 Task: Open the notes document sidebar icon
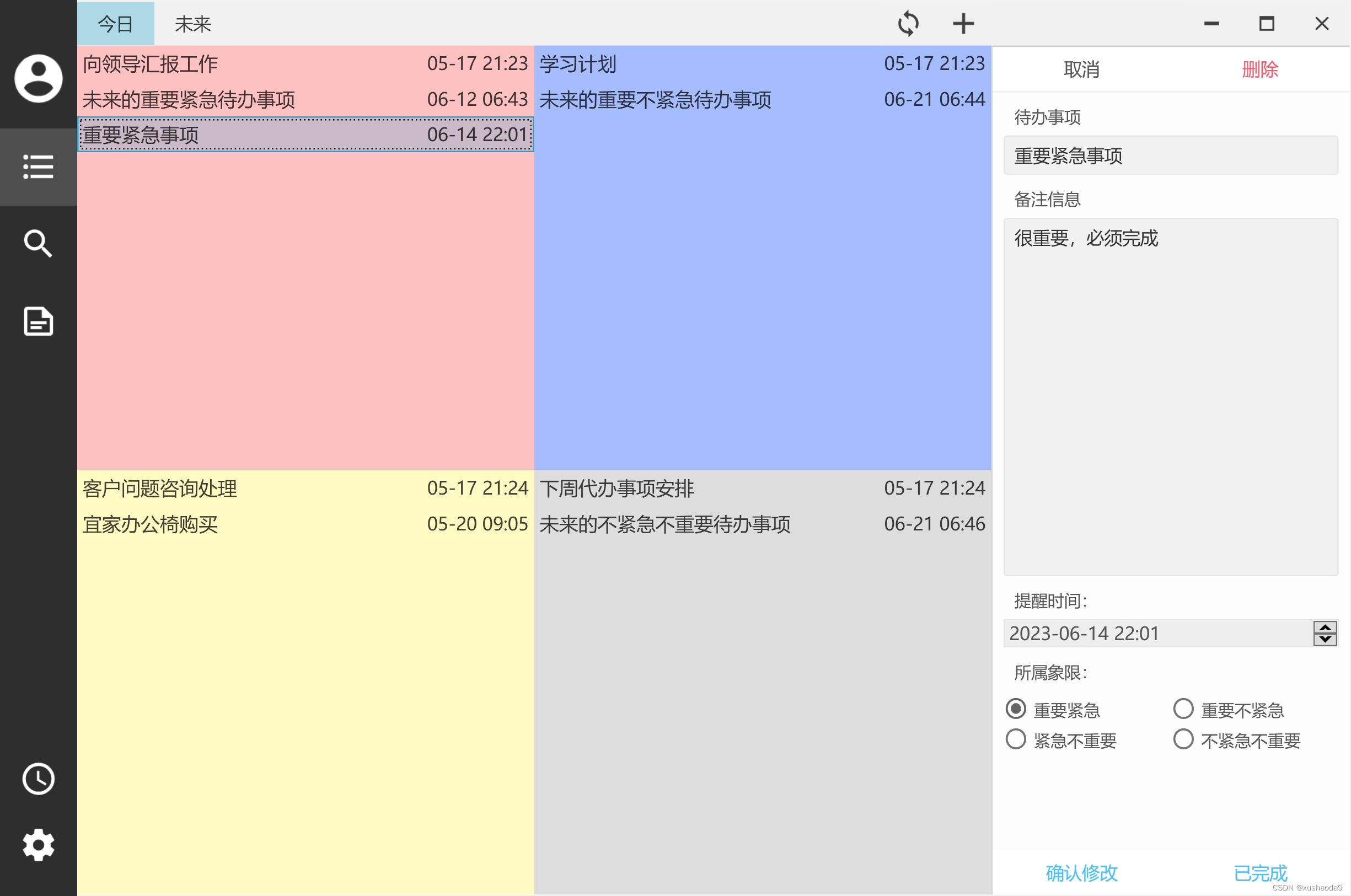38,320
